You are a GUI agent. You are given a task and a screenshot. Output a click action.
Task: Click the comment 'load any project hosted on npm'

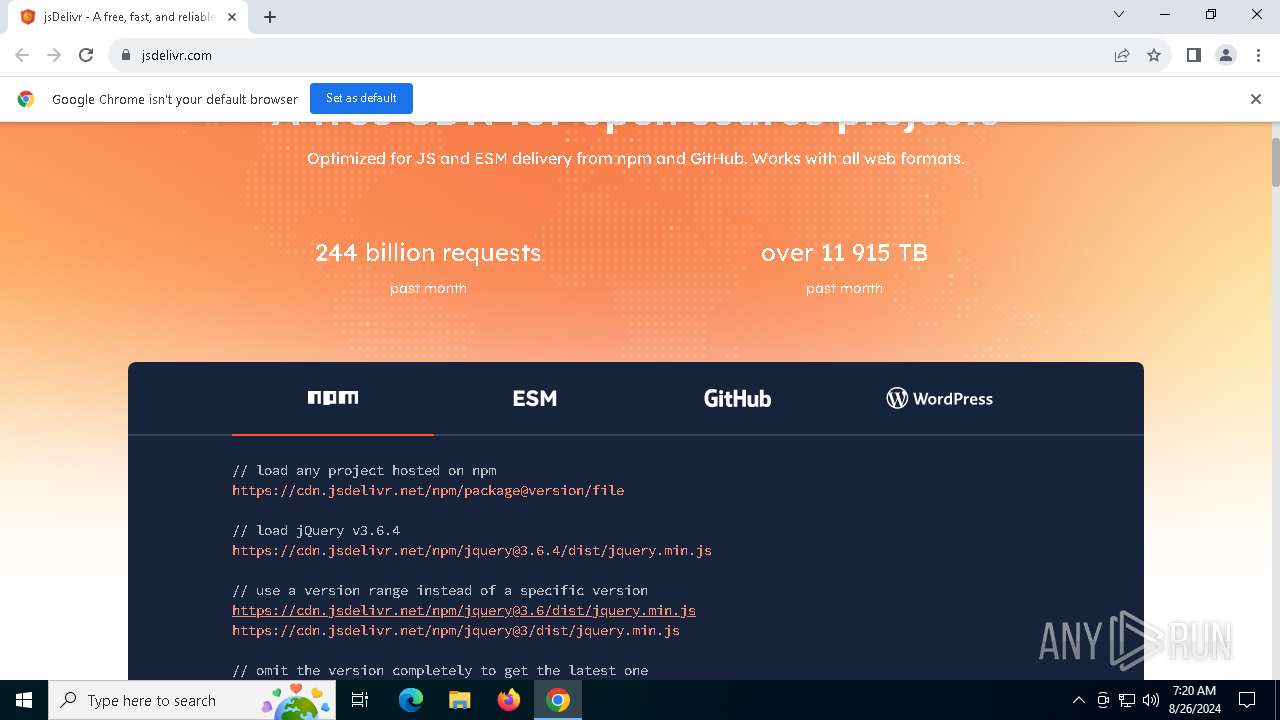(364, 470)
